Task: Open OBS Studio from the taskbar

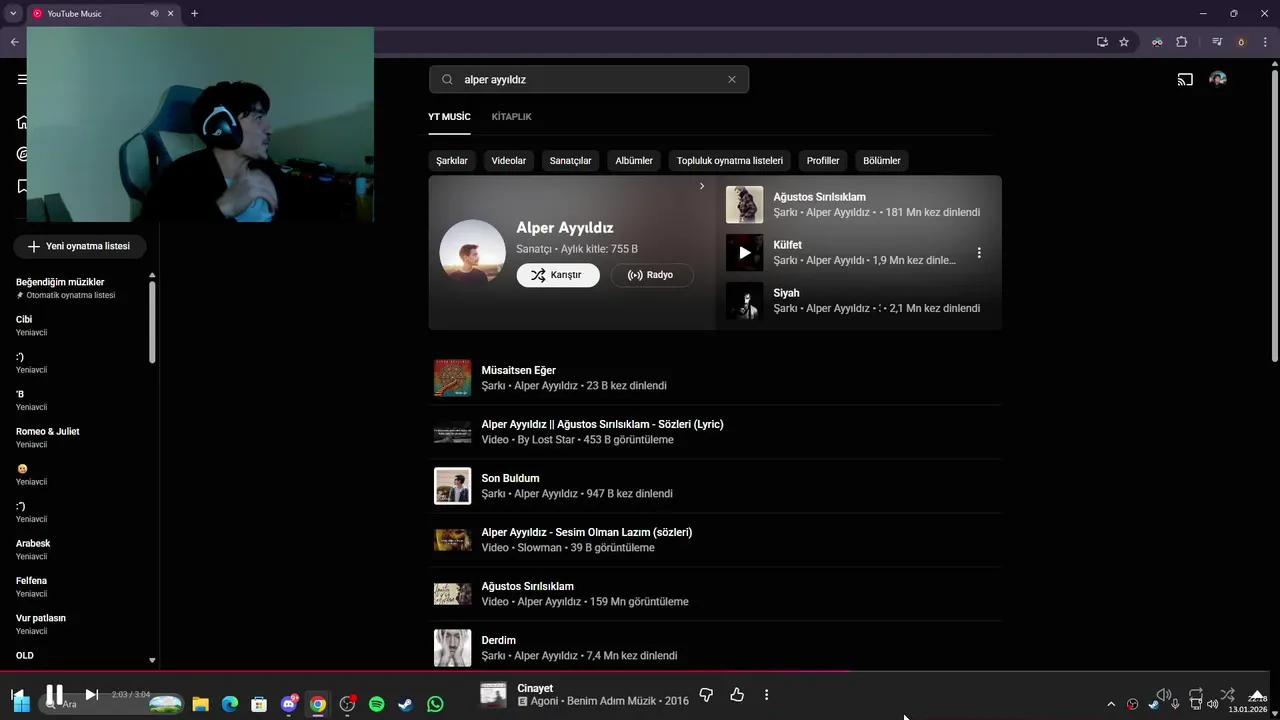Action: [347, 704]
